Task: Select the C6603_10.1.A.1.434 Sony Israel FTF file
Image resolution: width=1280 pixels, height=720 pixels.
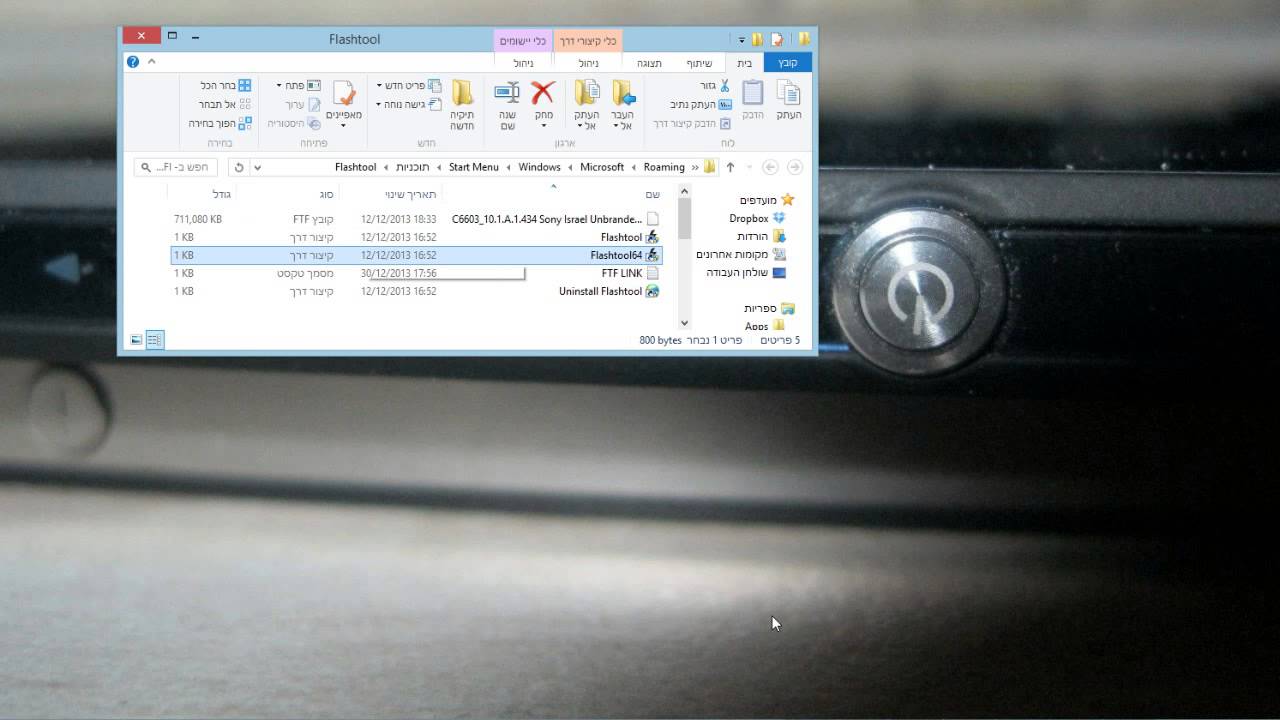Action: pyautogui.click(x=416, y=219)
